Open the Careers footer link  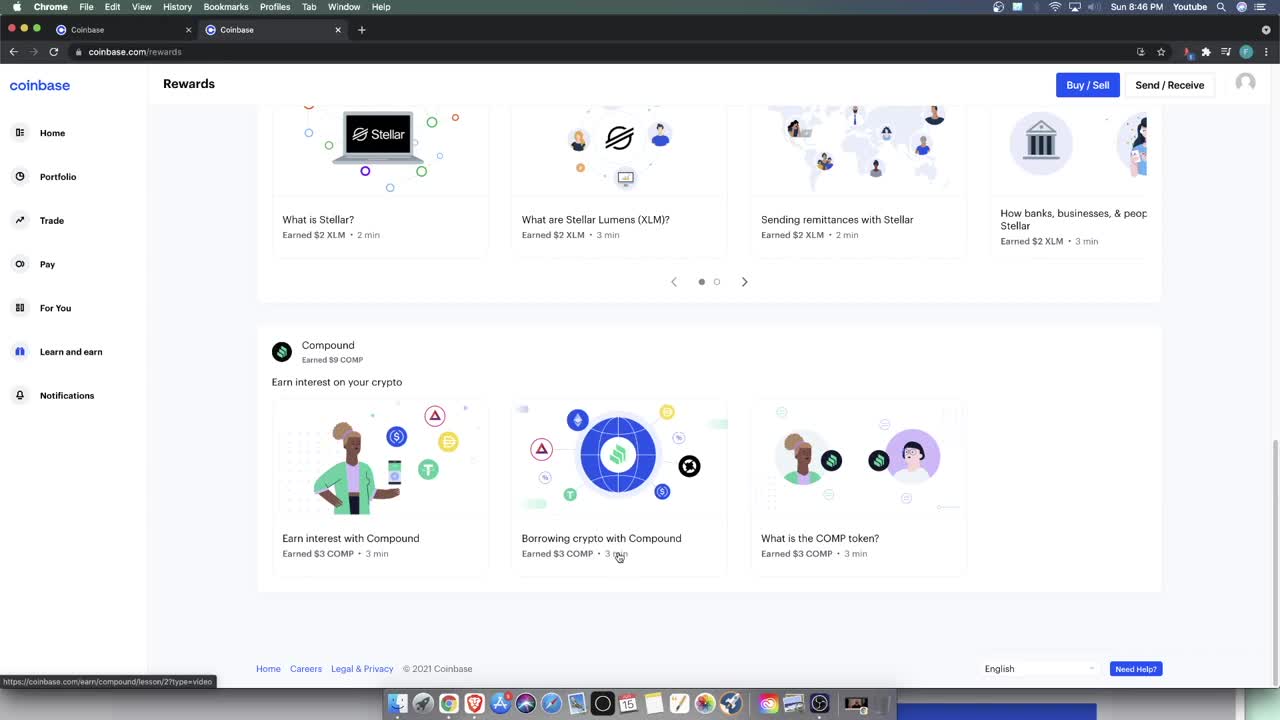pos(306,669)
